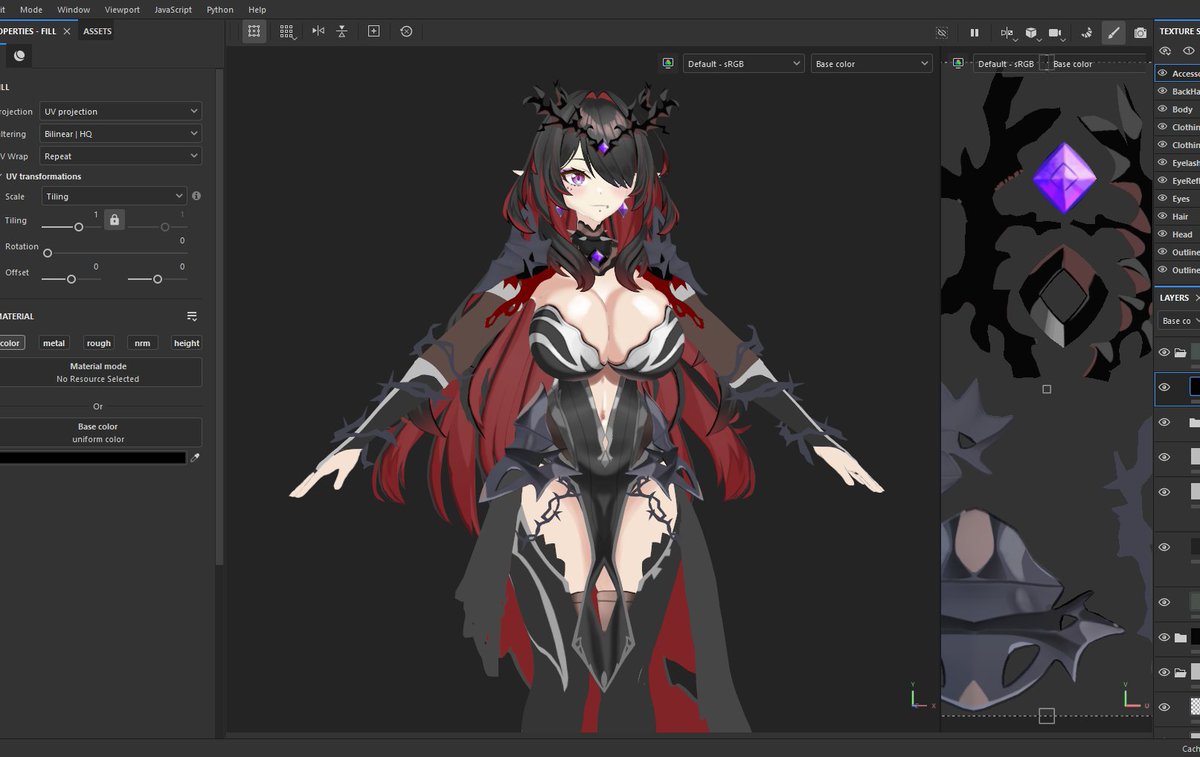Screen dimensions: 1200x757
Task: Select the Accessories texture set row
Action: pyautogui.click(x=1177, y=73)
